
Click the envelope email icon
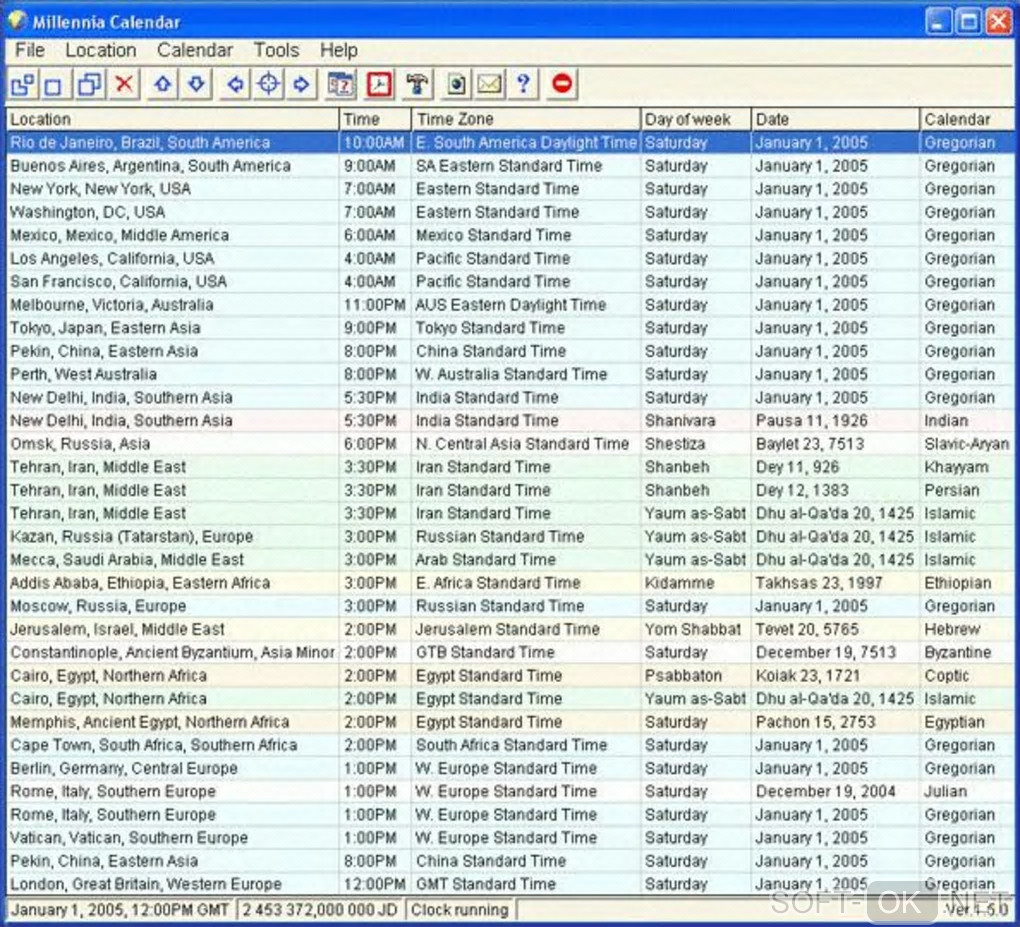click(490, 85)
